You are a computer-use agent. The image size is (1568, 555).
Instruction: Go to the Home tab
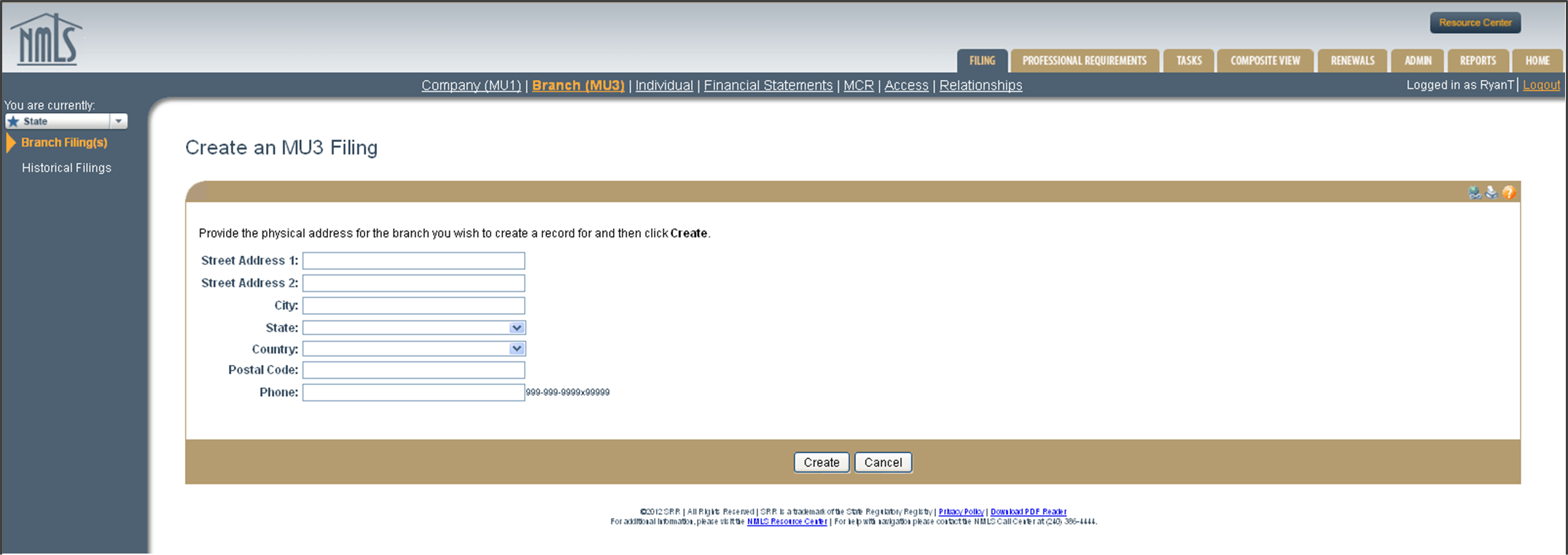1537,60
